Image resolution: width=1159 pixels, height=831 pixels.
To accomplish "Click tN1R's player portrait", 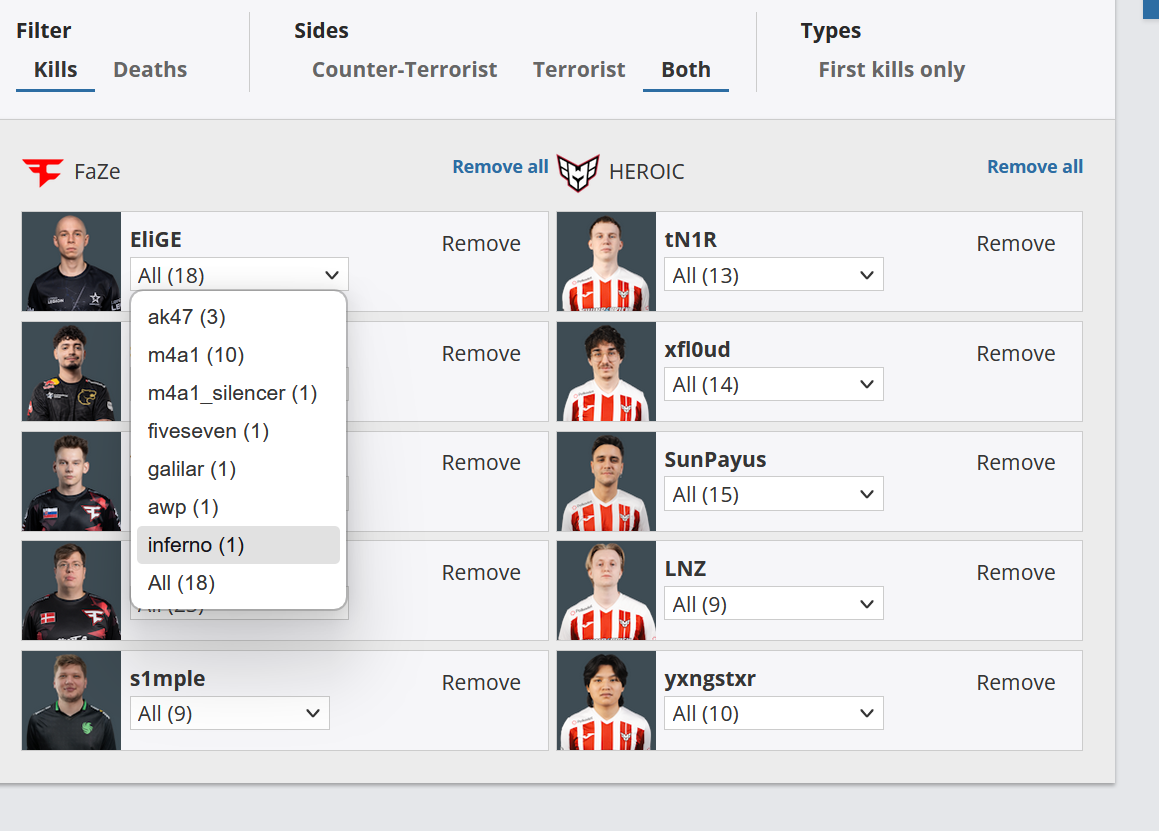I will (606, 261).
